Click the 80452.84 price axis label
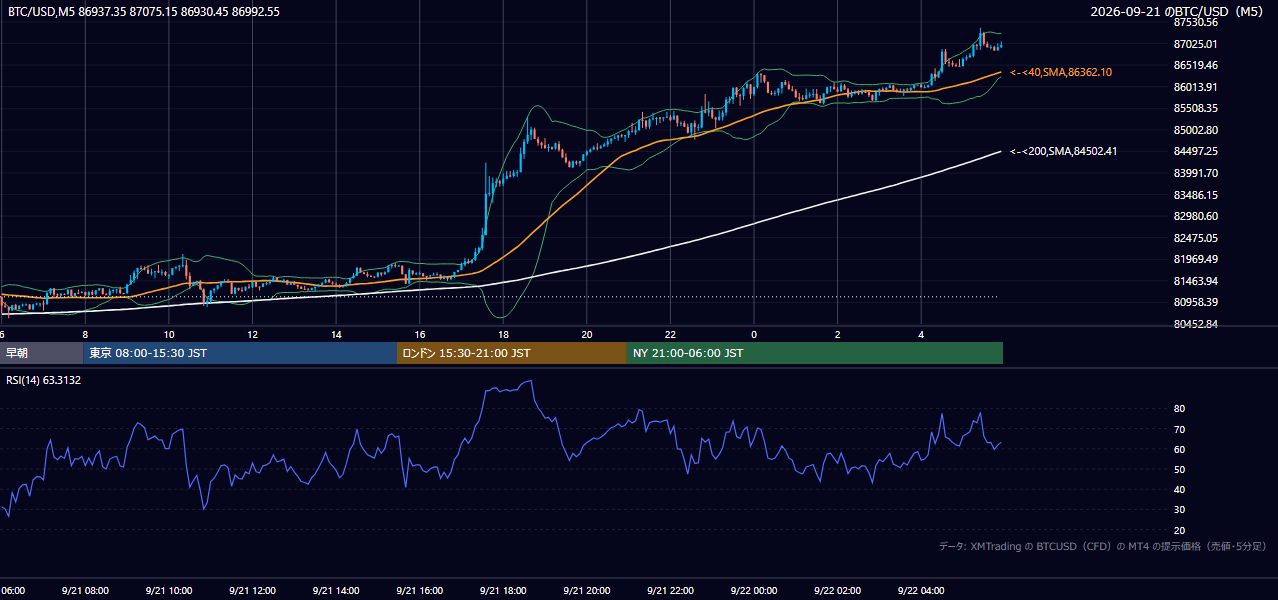The image size is (1278, 600). point(1196,324)
